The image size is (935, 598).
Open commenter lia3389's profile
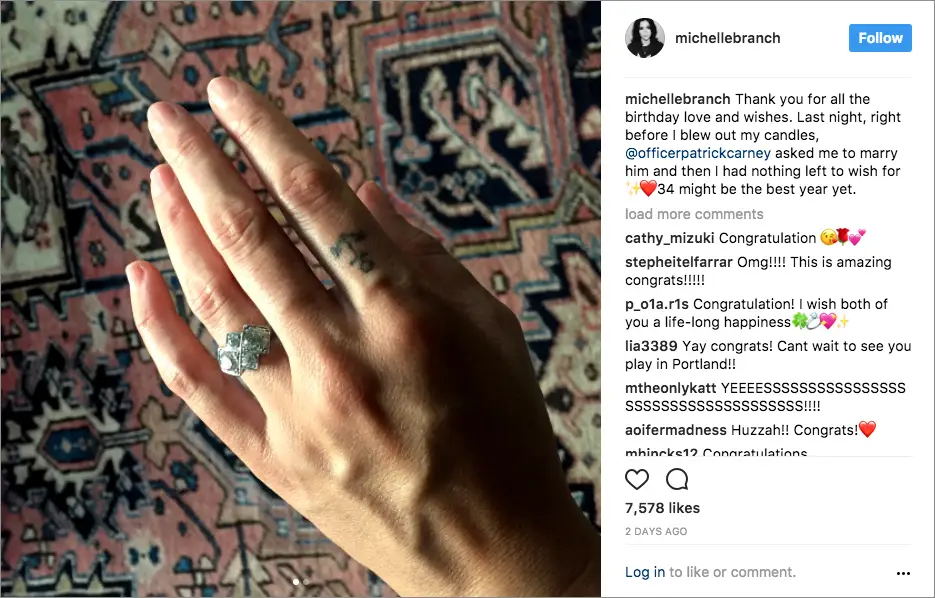[x=651, y=346]
